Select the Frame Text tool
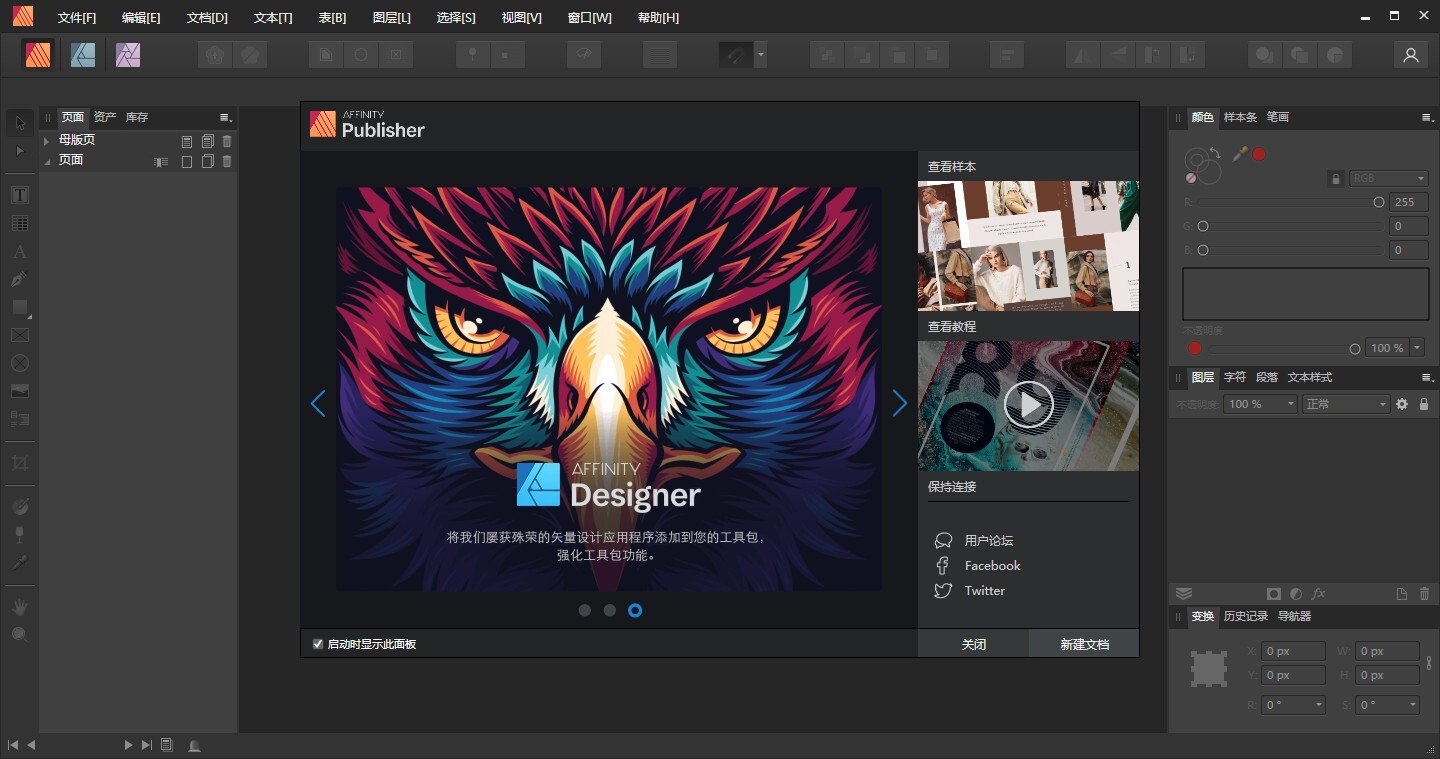Viewport: 1440px width, 759px height. pos(20,195)
